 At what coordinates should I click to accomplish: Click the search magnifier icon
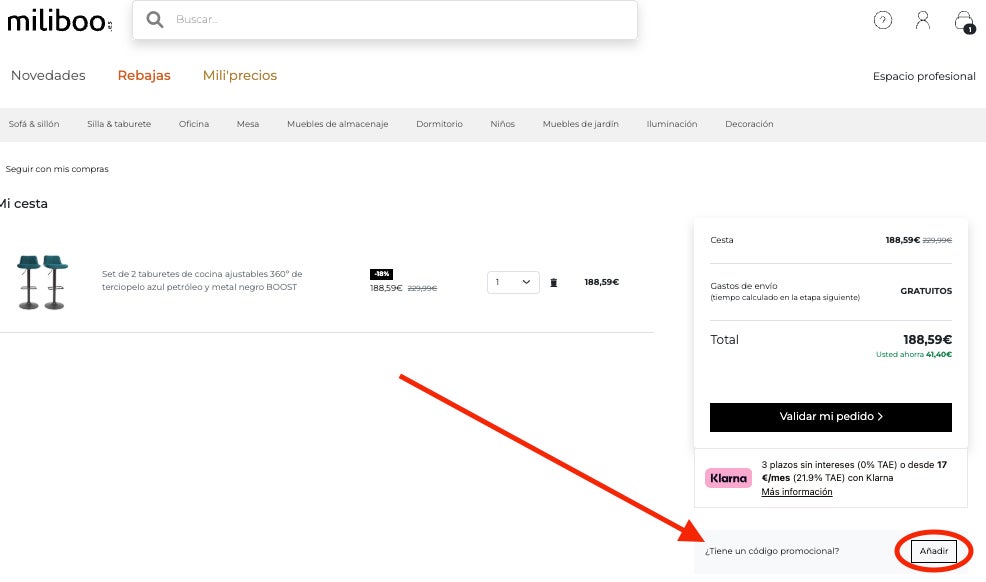155,19
